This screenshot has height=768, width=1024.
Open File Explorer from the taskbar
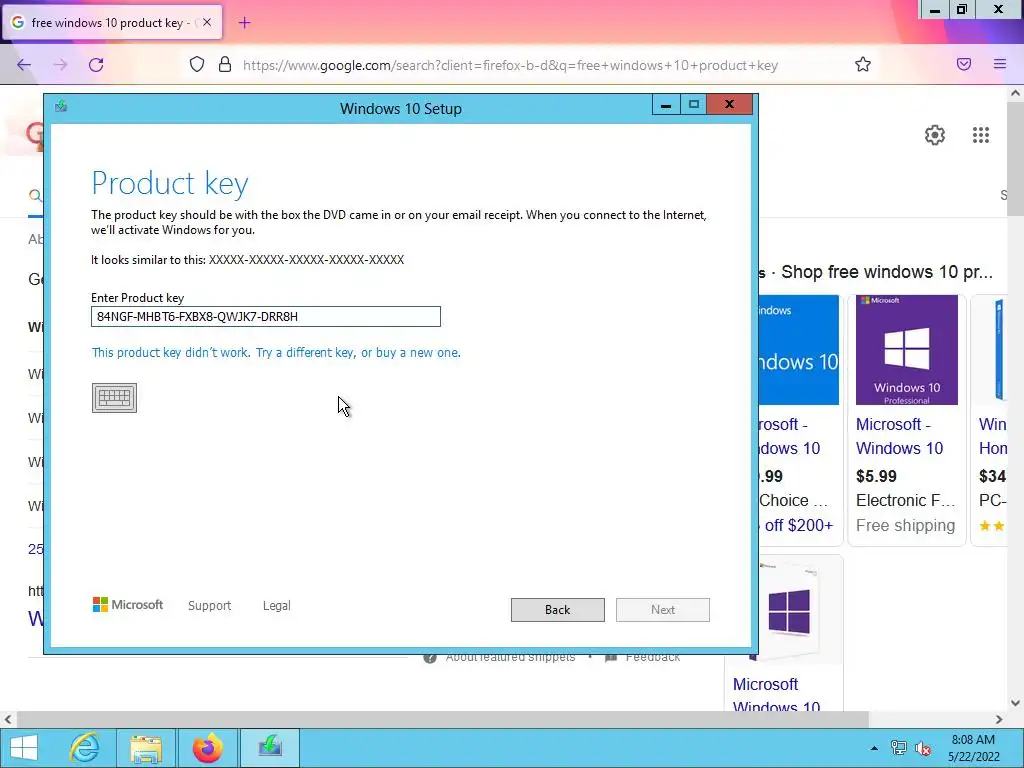tap(146, 748)
